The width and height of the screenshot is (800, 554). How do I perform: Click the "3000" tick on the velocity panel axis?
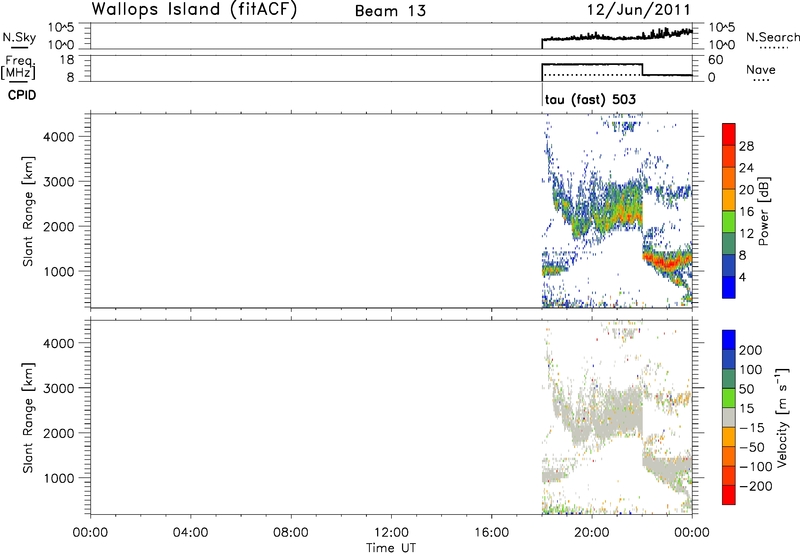pos(59,388)
